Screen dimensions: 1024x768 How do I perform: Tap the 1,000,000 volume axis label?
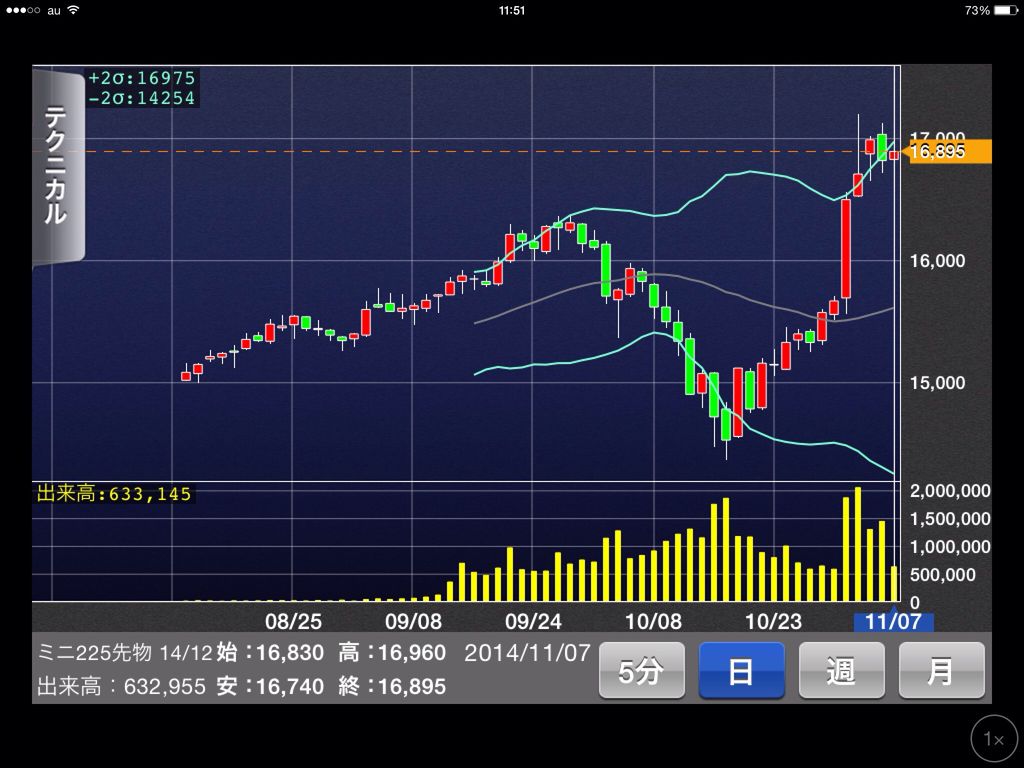point(950,547)
